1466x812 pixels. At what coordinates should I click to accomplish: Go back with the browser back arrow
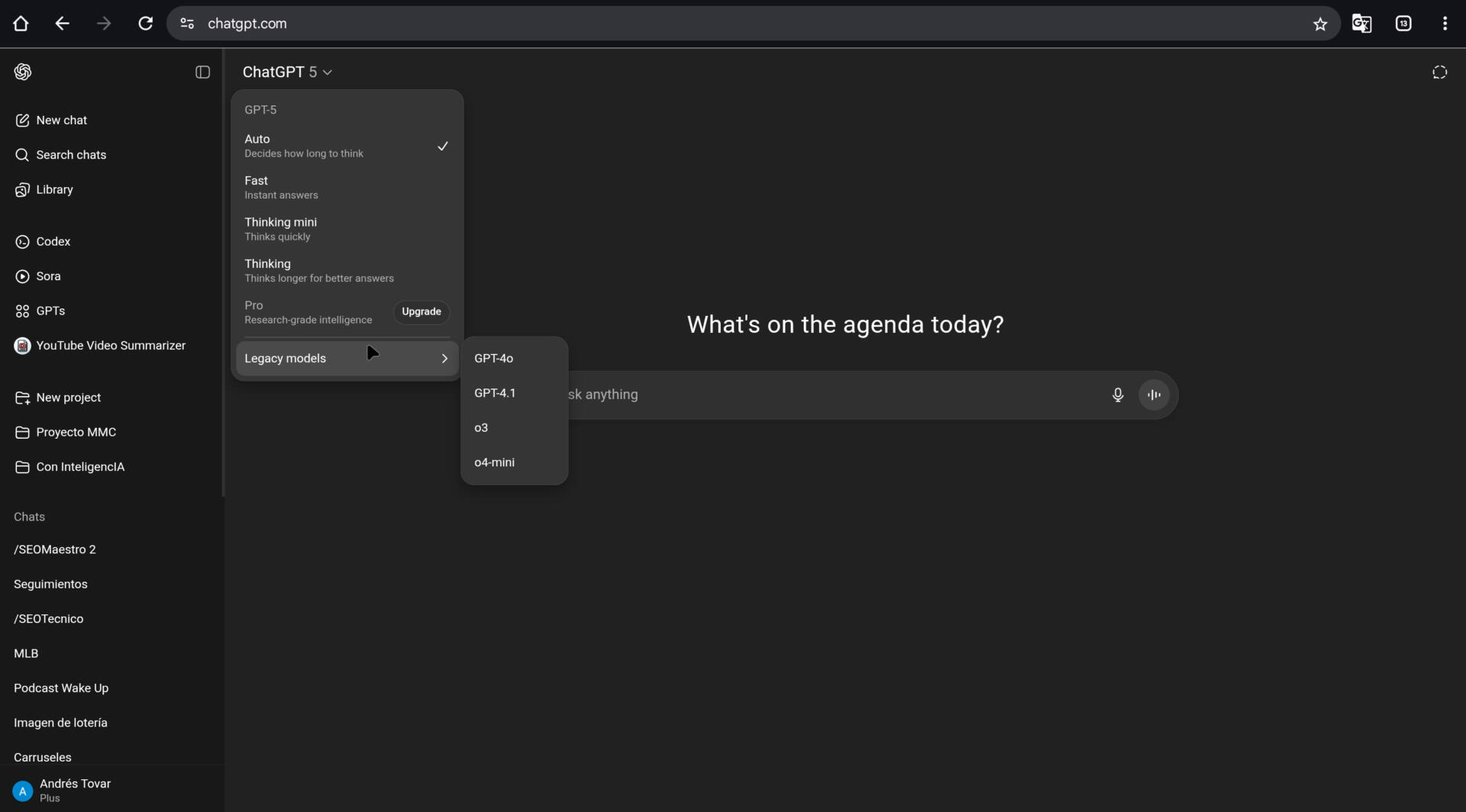point(63,24)
